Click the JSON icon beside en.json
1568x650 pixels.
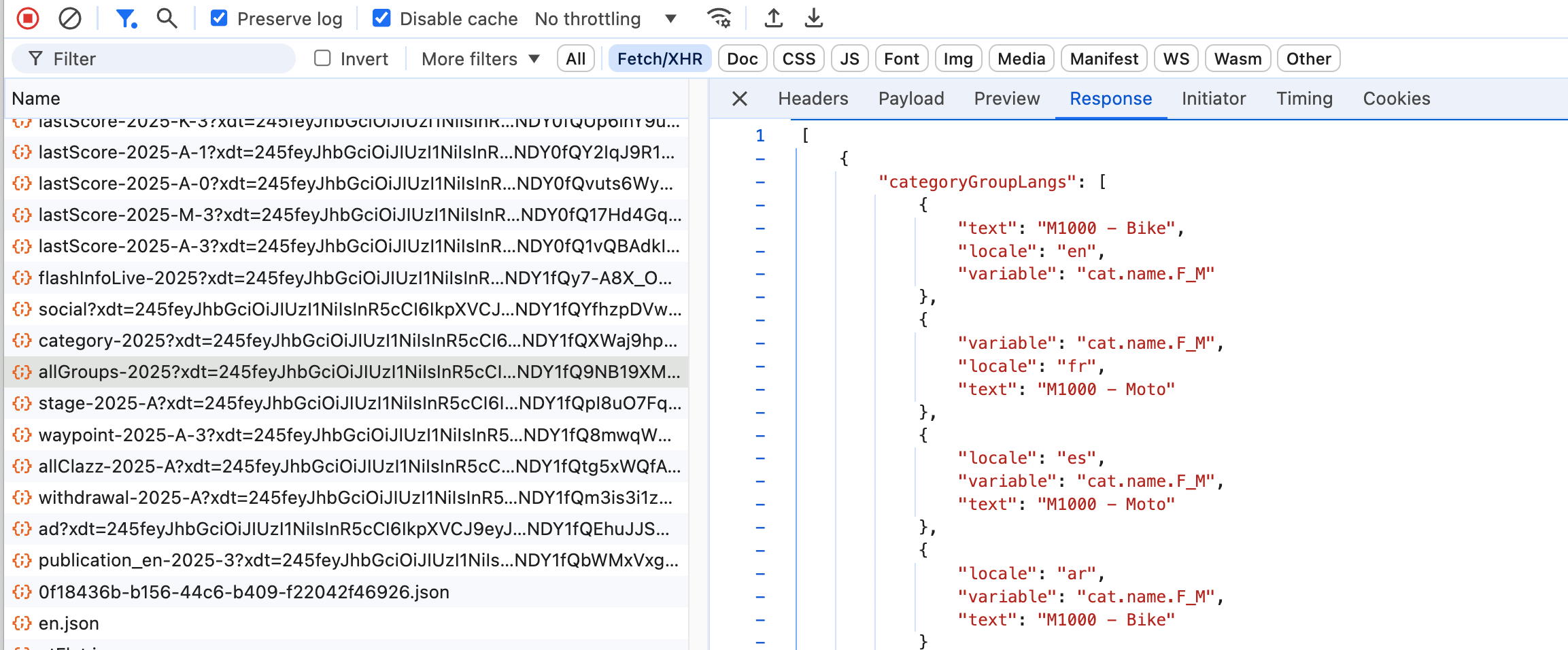22,623
